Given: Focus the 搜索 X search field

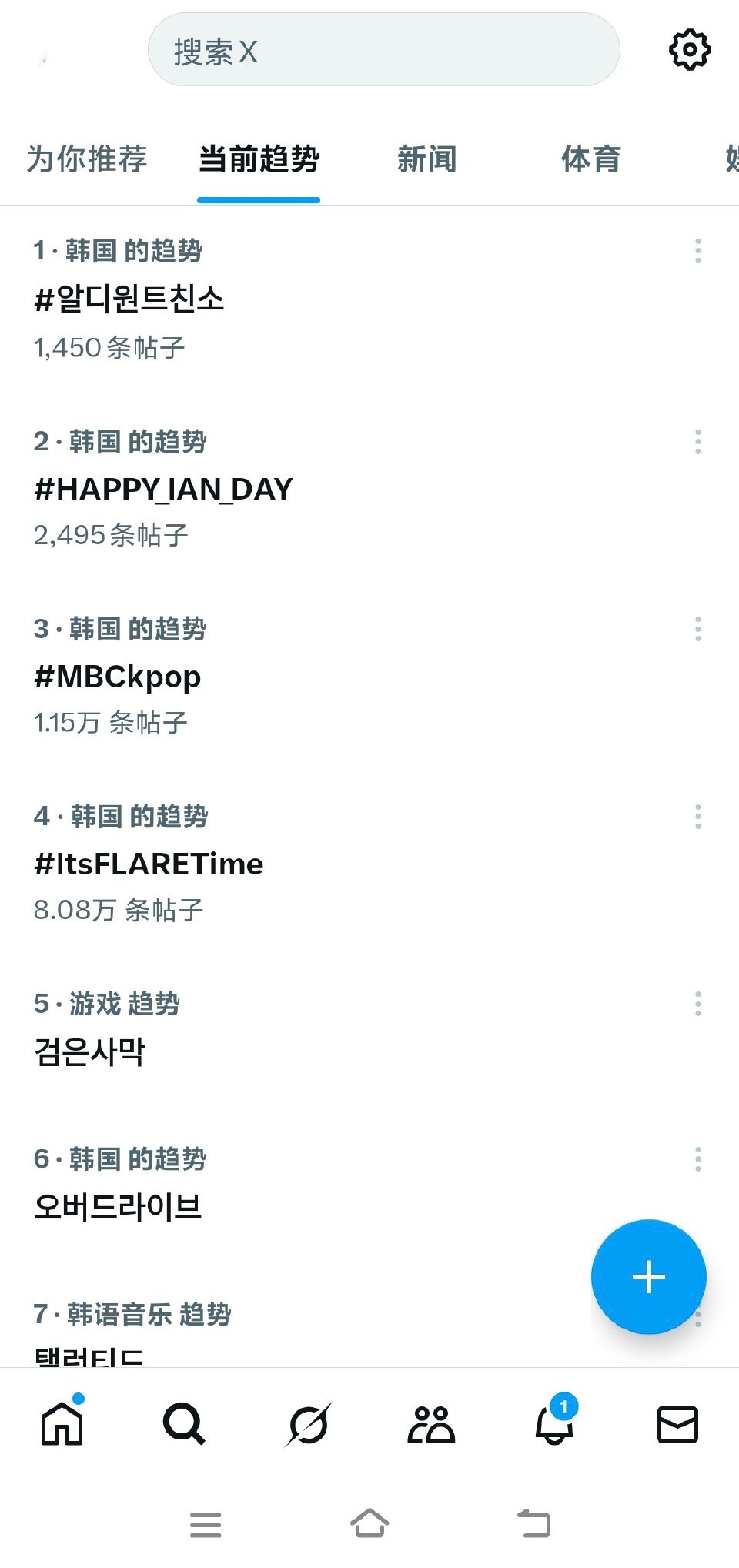Looking at the screenshot, I should (x=383, y=51).
